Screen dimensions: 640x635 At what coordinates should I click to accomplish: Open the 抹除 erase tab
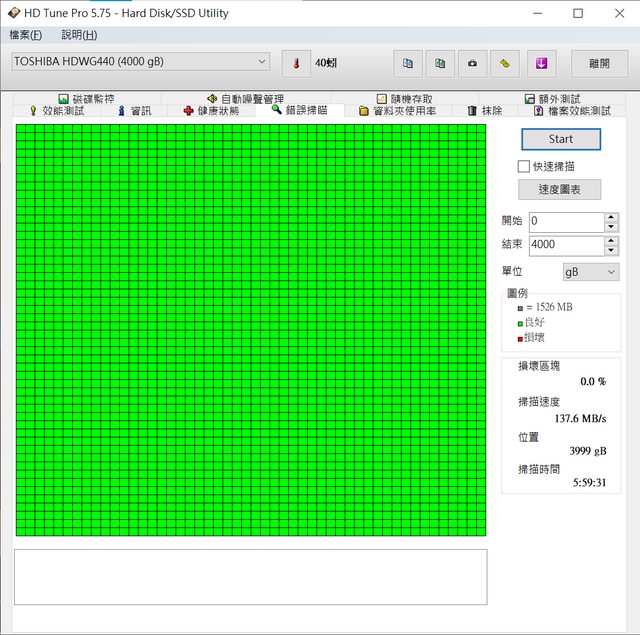[x=485, y=111]
